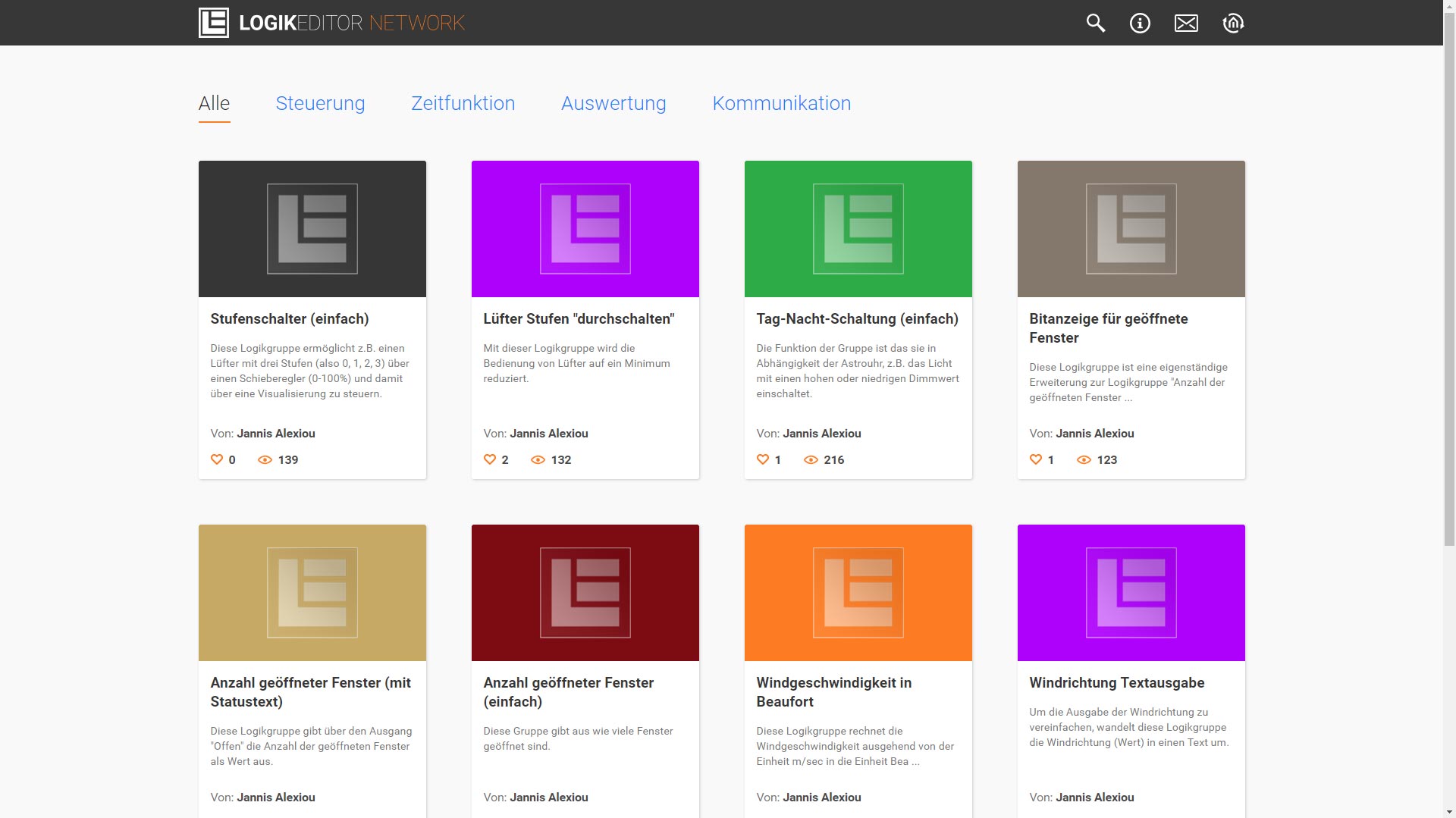Click eye views icon on Lüfter Stufen card
Viewport: 1456px width, 818px height.
[538, 459]
